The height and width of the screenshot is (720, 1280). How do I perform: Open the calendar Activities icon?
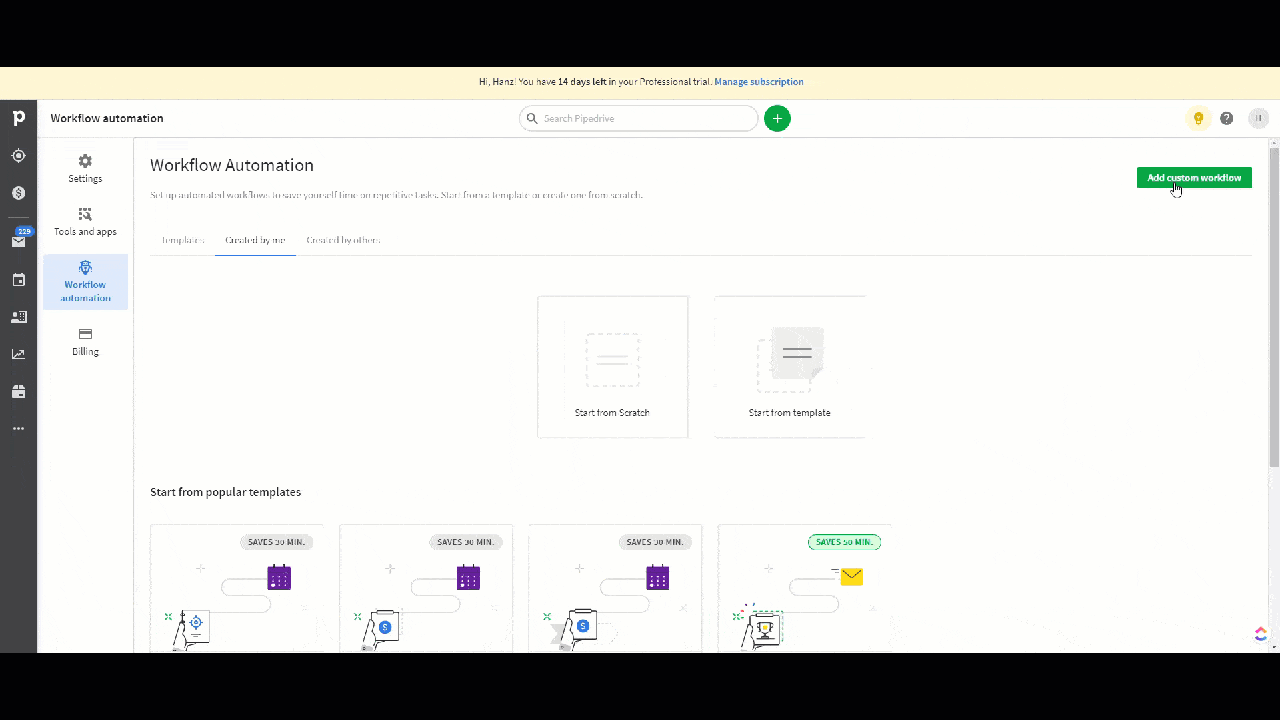pos(18,280)
